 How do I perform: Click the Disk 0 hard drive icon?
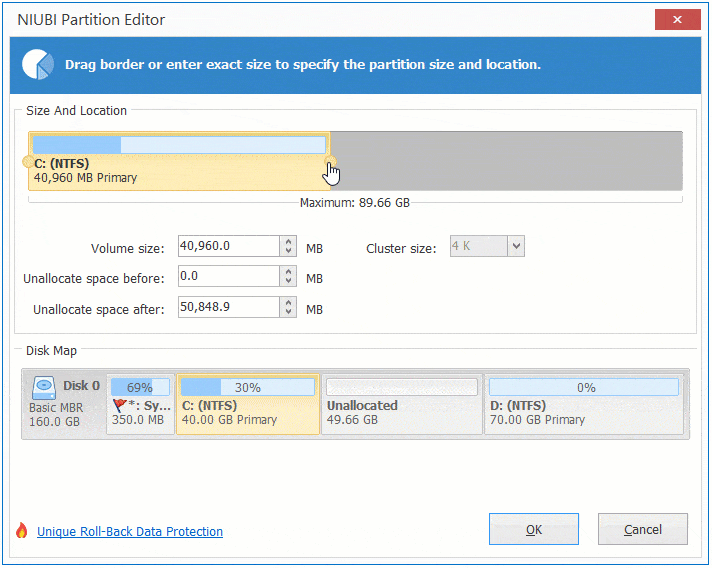43,387
